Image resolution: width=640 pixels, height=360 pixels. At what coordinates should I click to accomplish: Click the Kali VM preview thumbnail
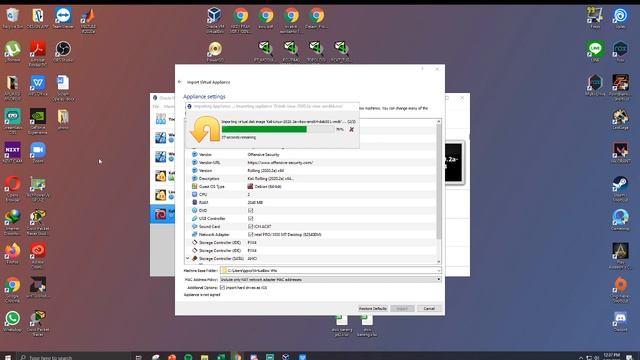pyautogui.click(x=453, y=162)
